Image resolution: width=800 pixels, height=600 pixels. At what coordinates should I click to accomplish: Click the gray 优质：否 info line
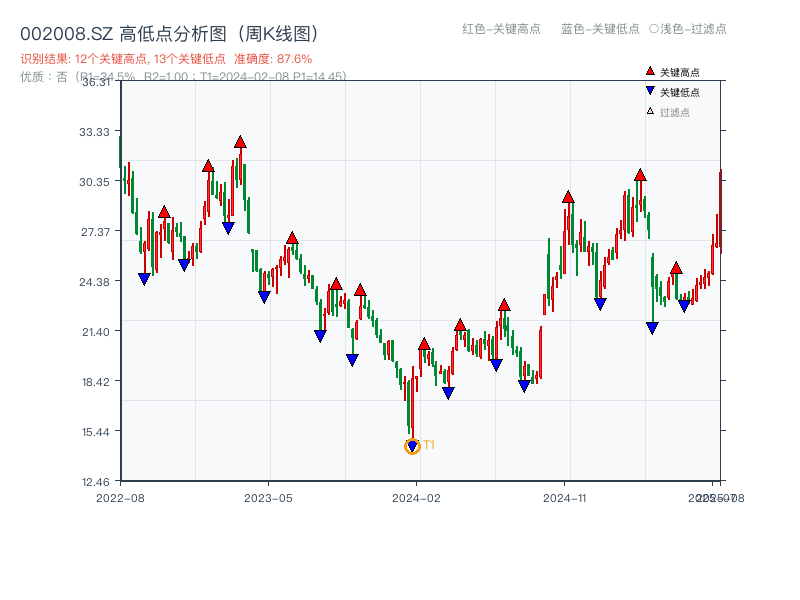point(183,77)
